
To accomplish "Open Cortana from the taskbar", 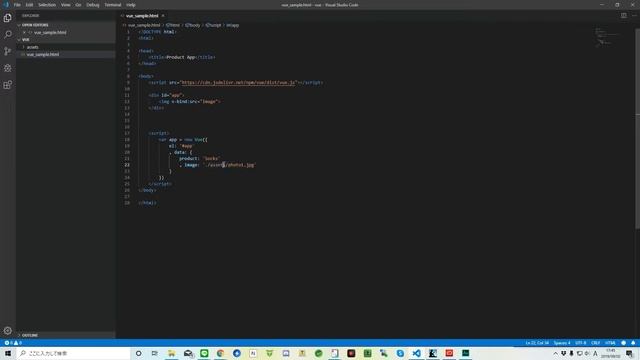I will click(138, 353).
